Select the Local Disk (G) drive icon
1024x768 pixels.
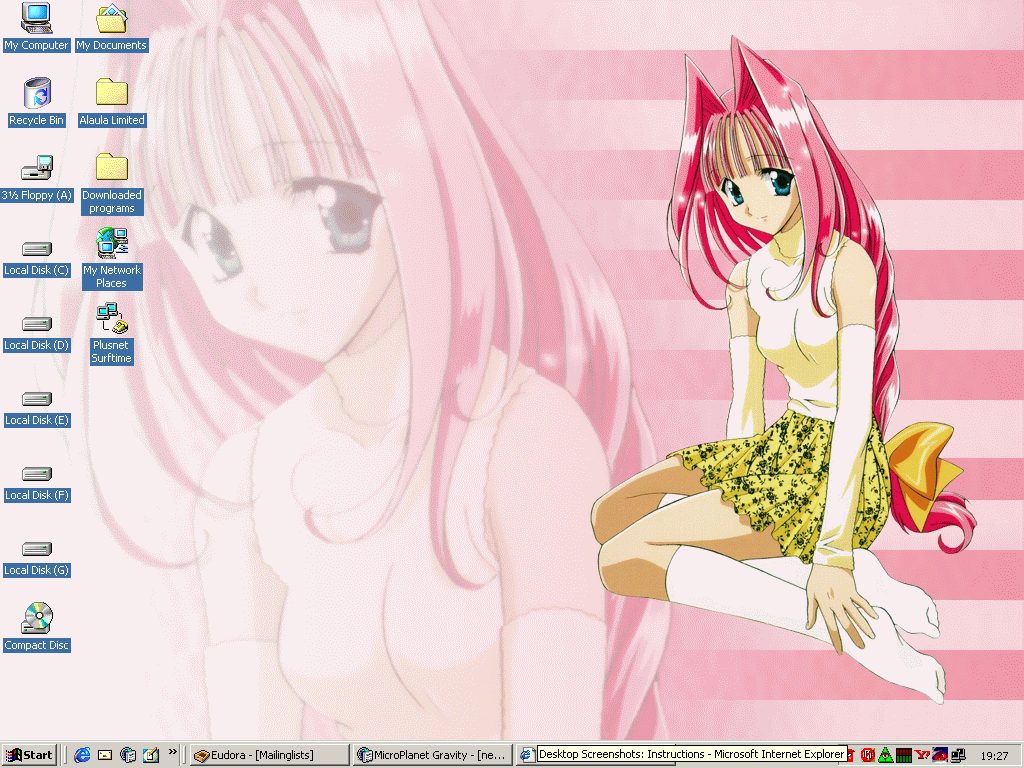pyautogui.click(x=36, y=549)
